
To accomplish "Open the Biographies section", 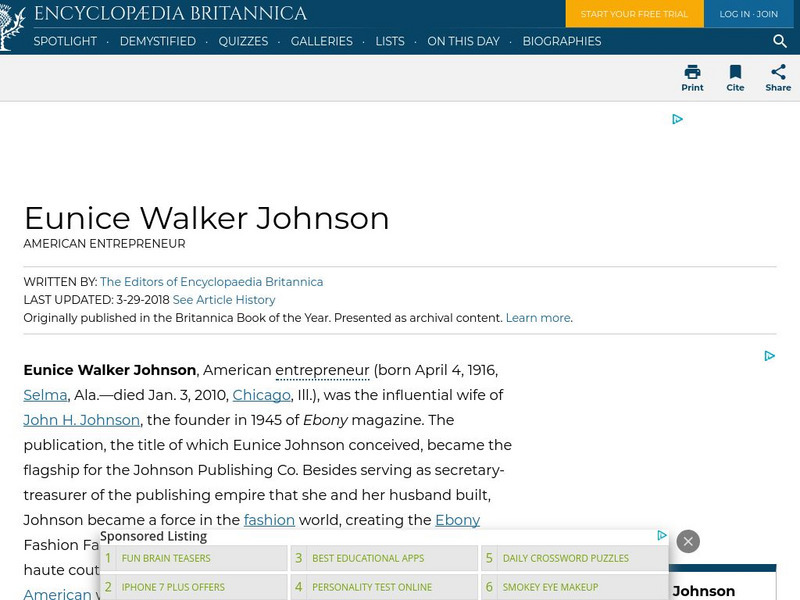I will click(x=562, y=41).
